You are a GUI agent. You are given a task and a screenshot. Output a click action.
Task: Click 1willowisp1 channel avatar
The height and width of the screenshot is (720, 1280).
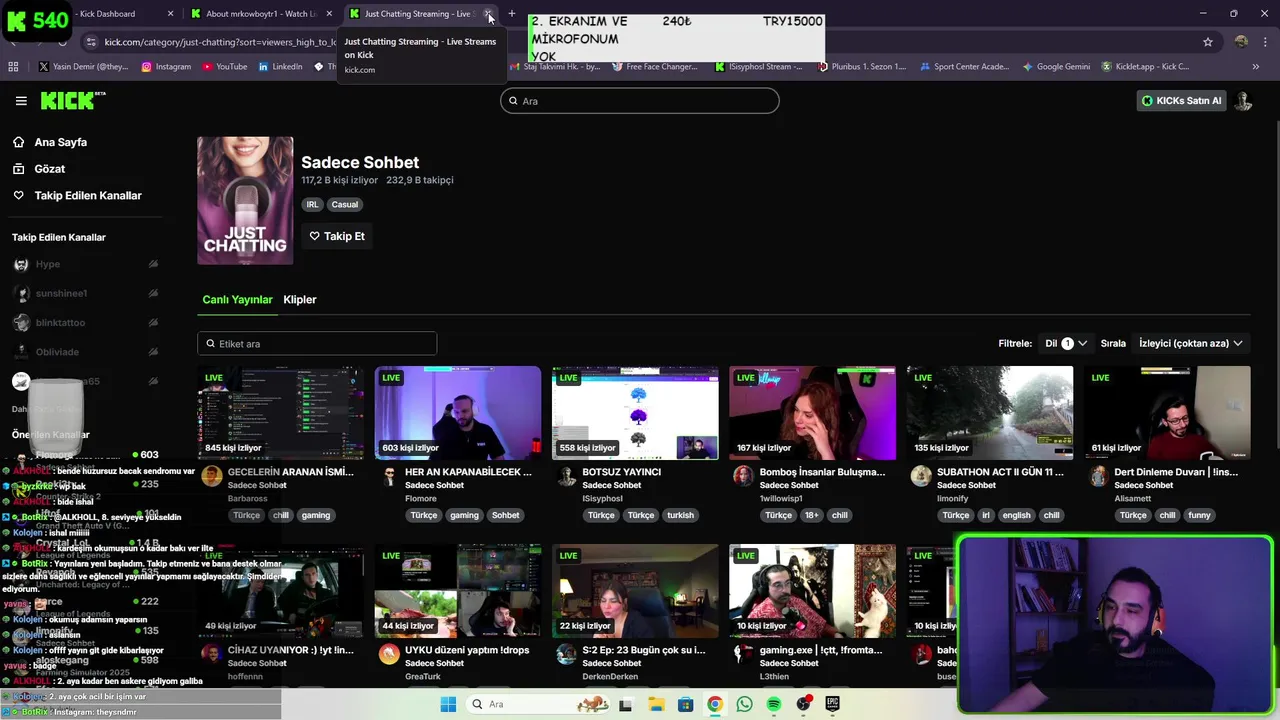point(744,476)
